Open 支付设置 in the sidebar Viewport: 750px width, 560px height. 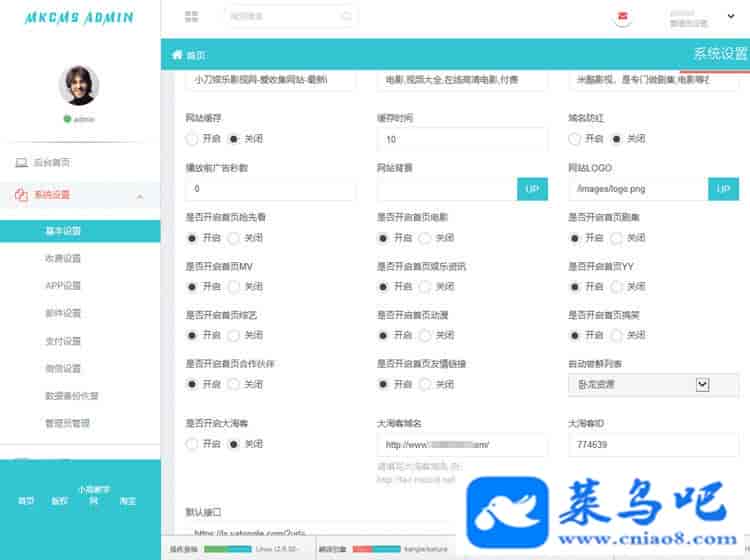(x=63, y=341)
